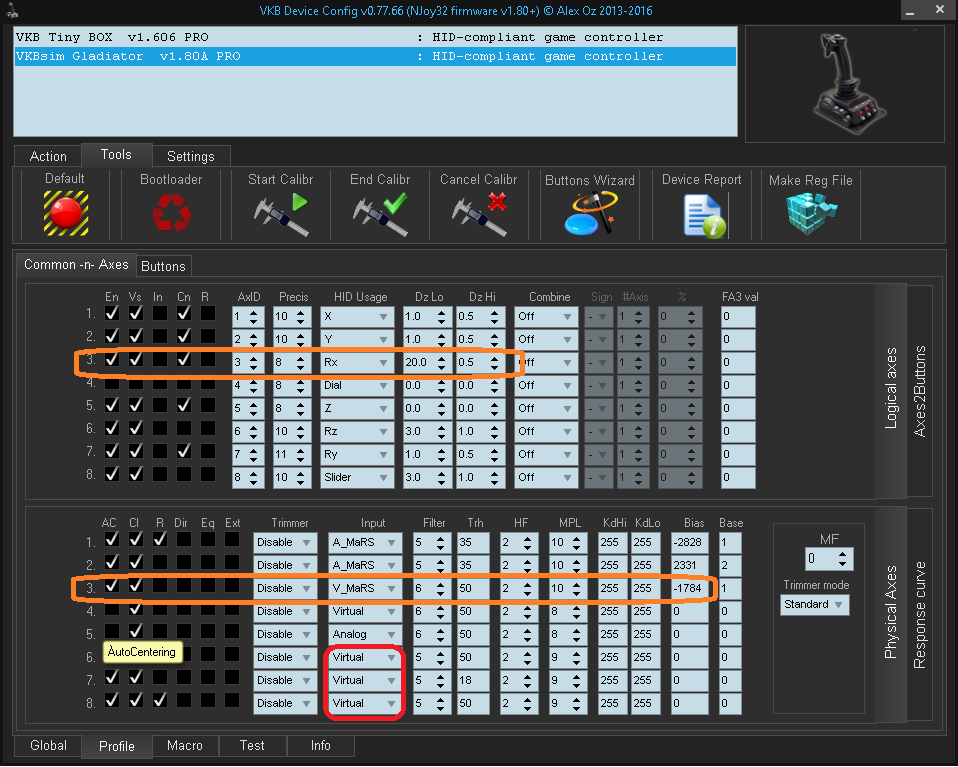Toggle Cn checkbox for logical axis 7
Screen dimensions: 958x767
pos(183,451)
